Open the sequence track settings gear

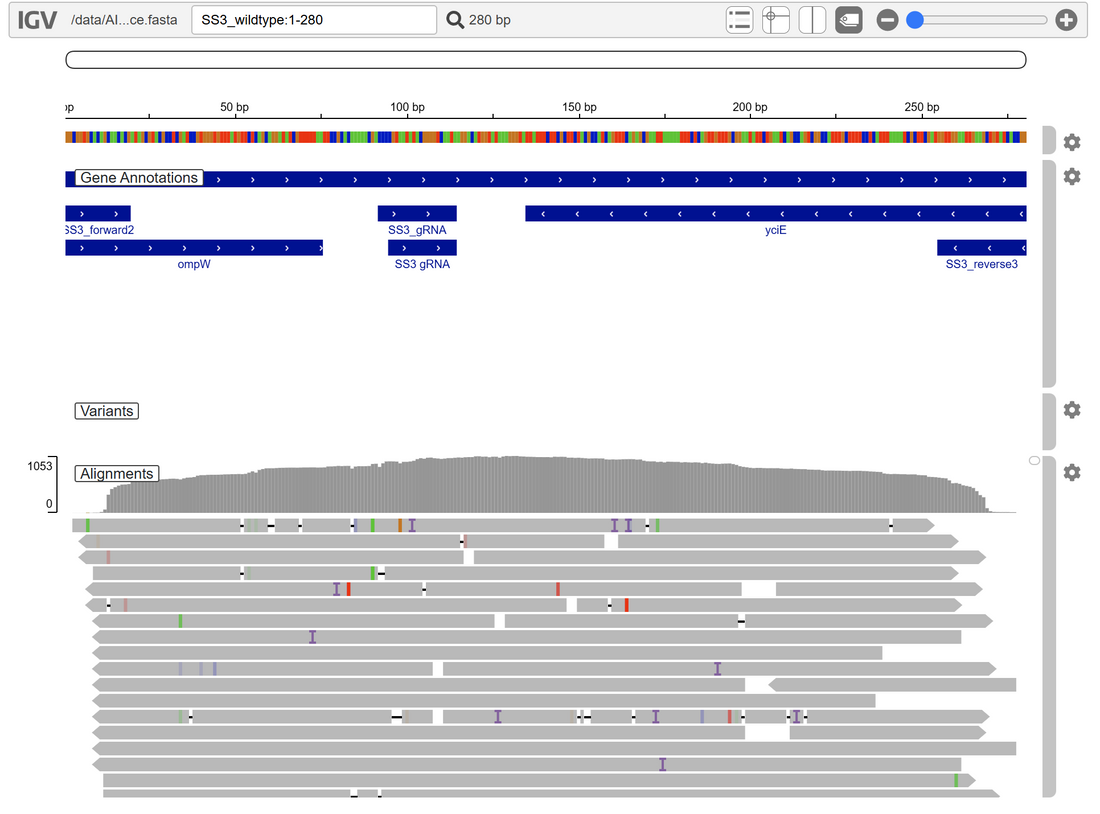(x=1071, y=143)
